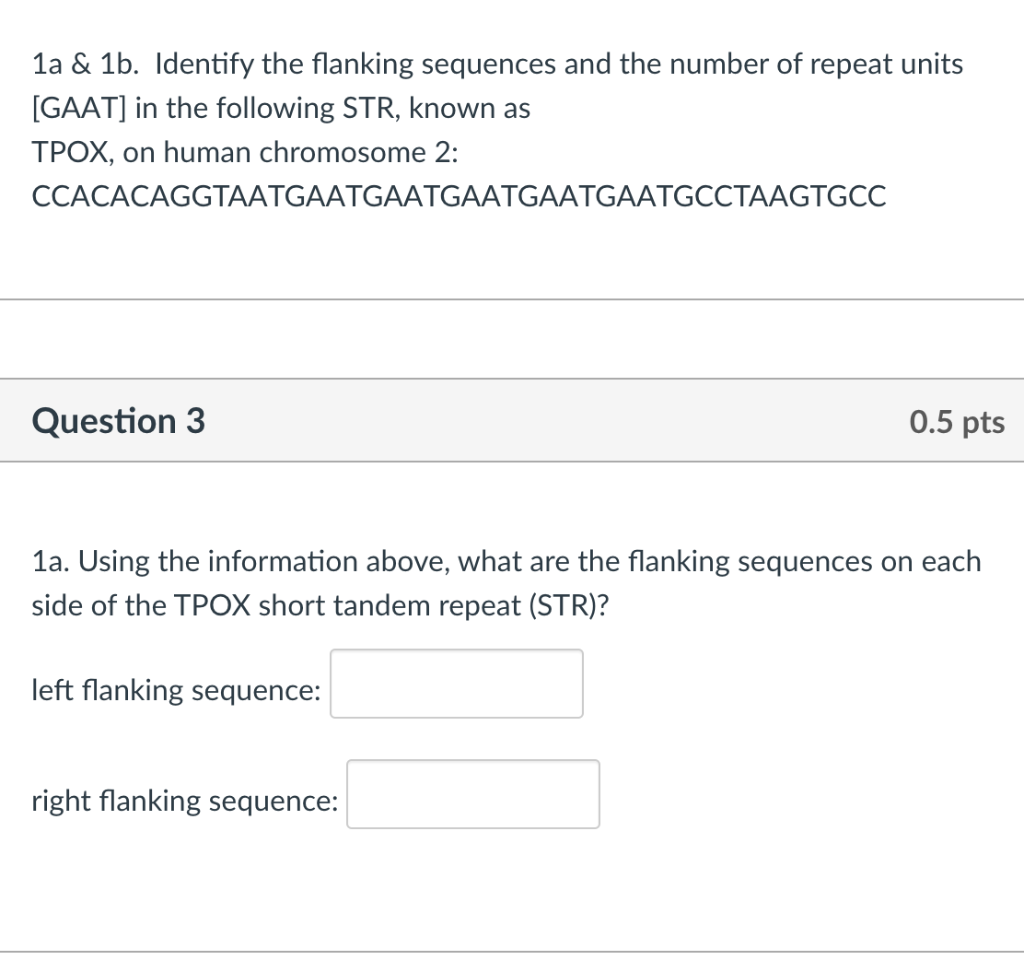This screenshot has width=1024, height=960.
Task: Click the left flanking sequence input box
Action: click(x=456, y=683)
